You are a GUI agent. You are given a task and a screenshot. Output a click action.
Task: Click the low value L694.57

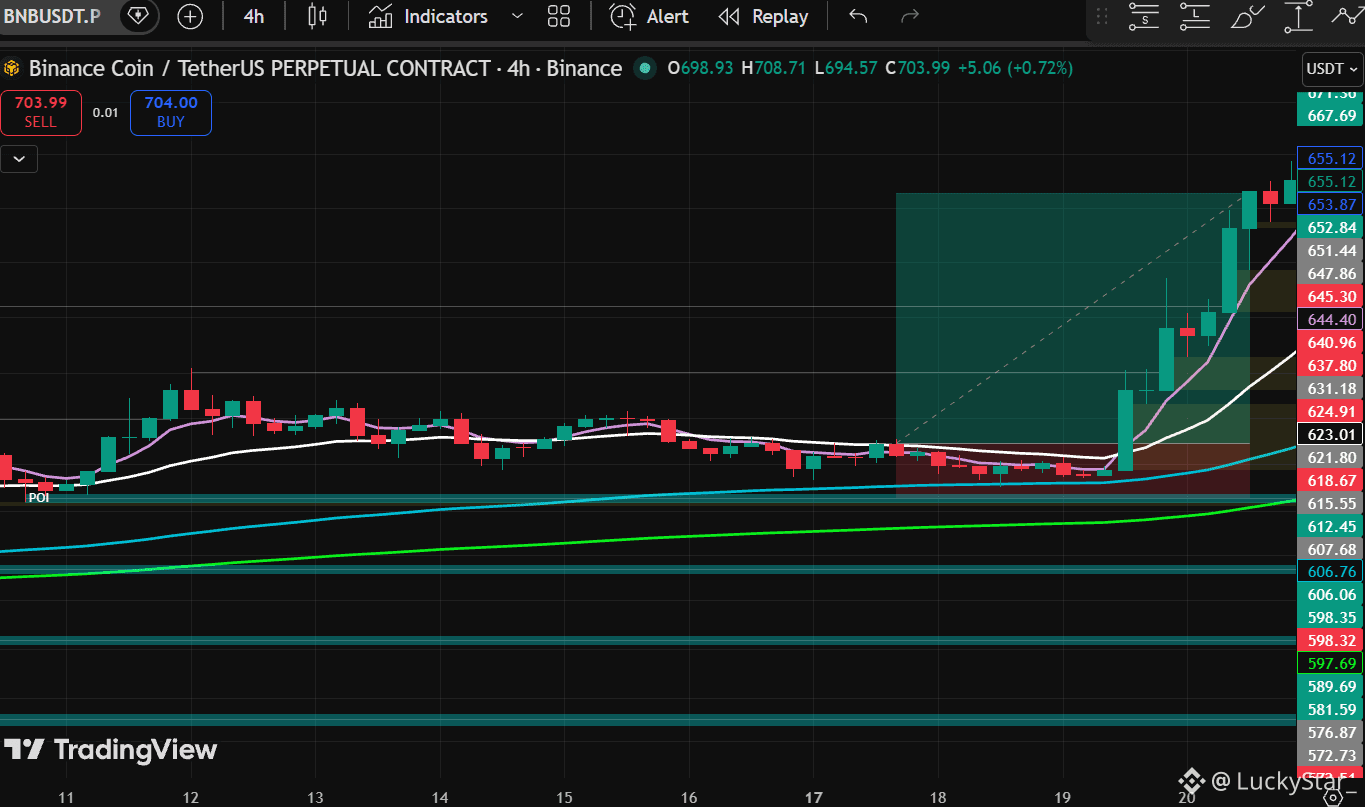[x=846, y=68]
